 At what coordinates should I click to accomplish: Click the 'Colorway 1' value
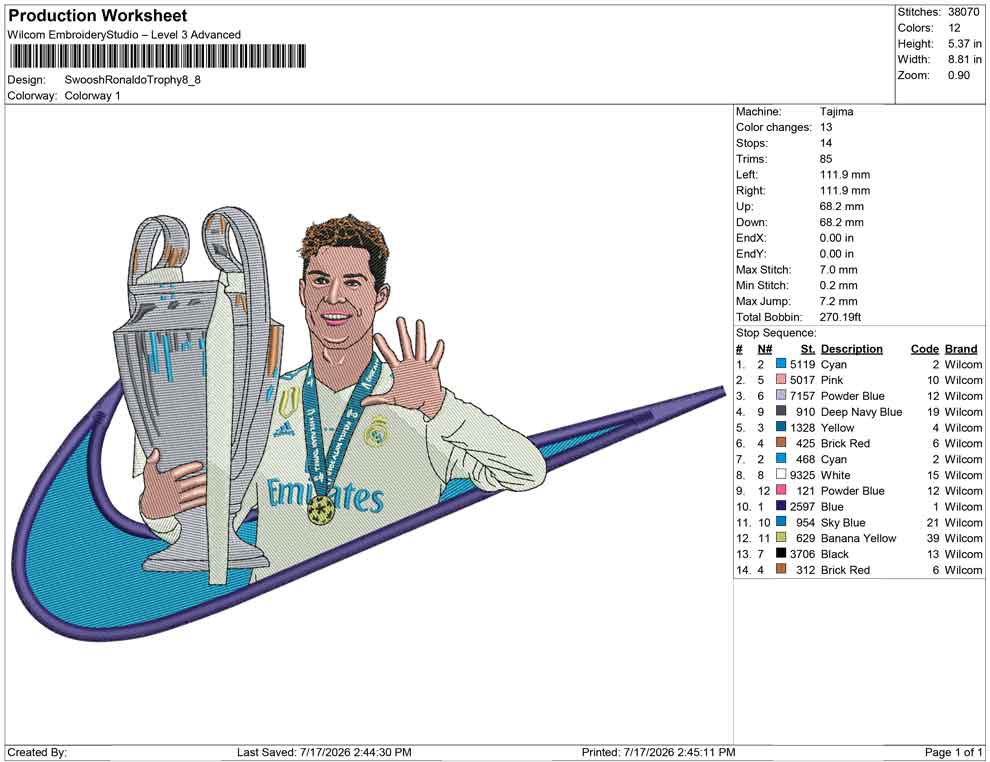coord(92,96)
